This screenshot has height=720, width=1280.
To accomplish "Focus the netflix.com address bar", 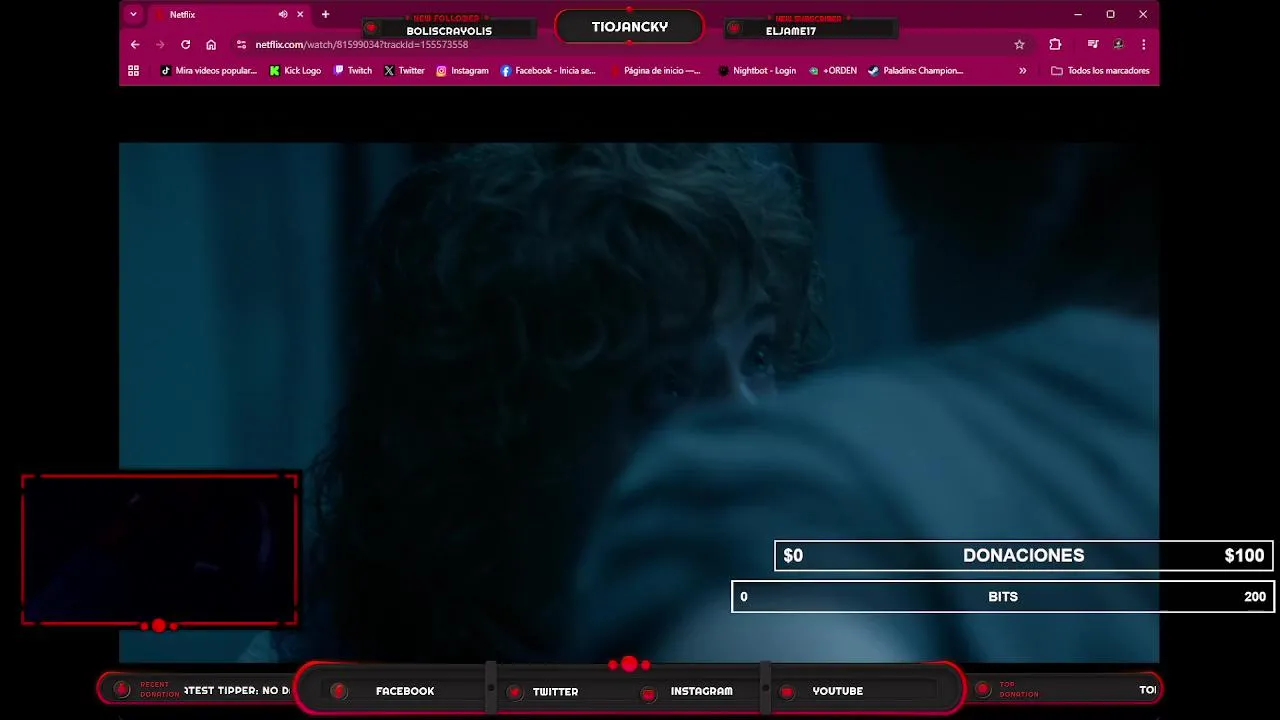I will 630,45.
